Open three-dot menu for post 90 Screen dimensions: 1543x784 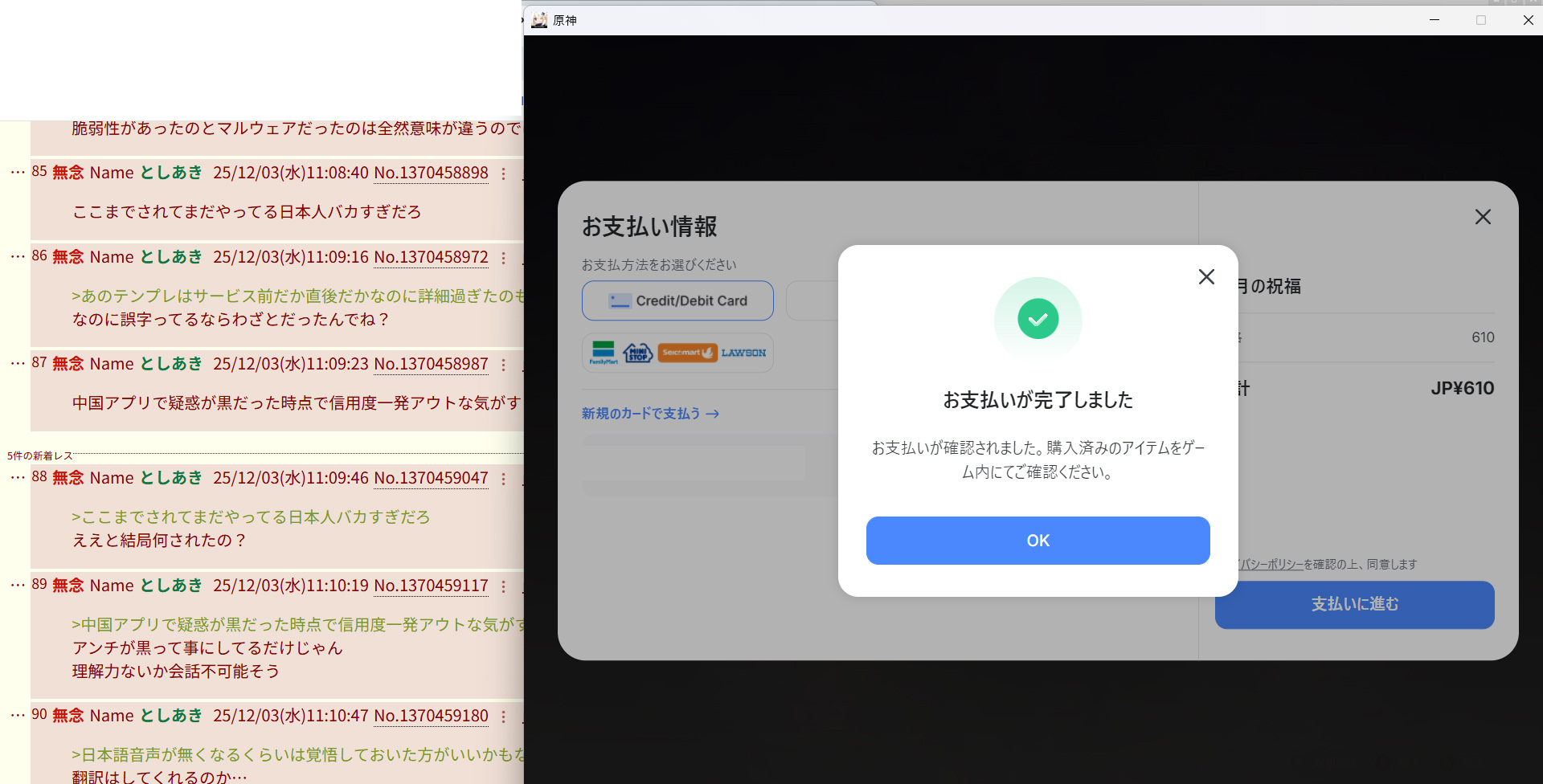click(504, 717)
